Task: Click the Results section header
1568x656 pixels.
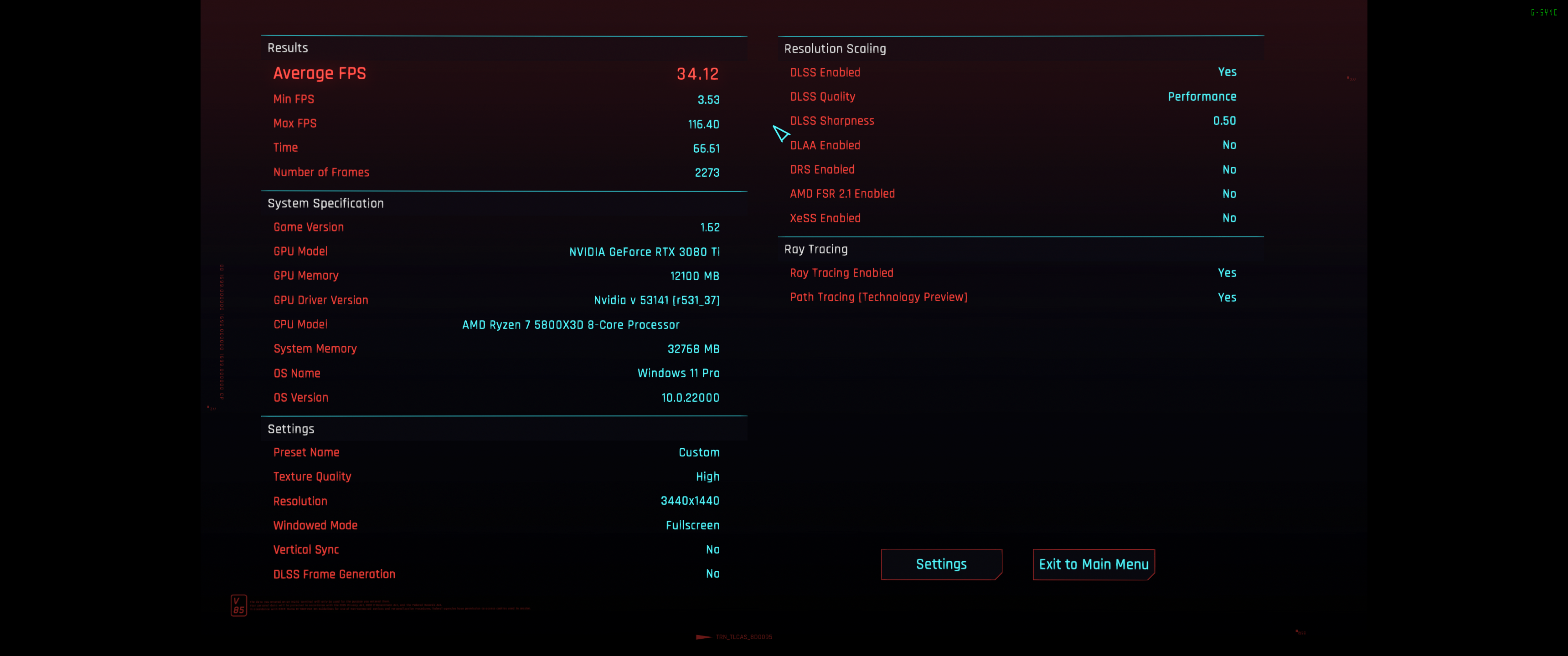Action: pos(288,48)
